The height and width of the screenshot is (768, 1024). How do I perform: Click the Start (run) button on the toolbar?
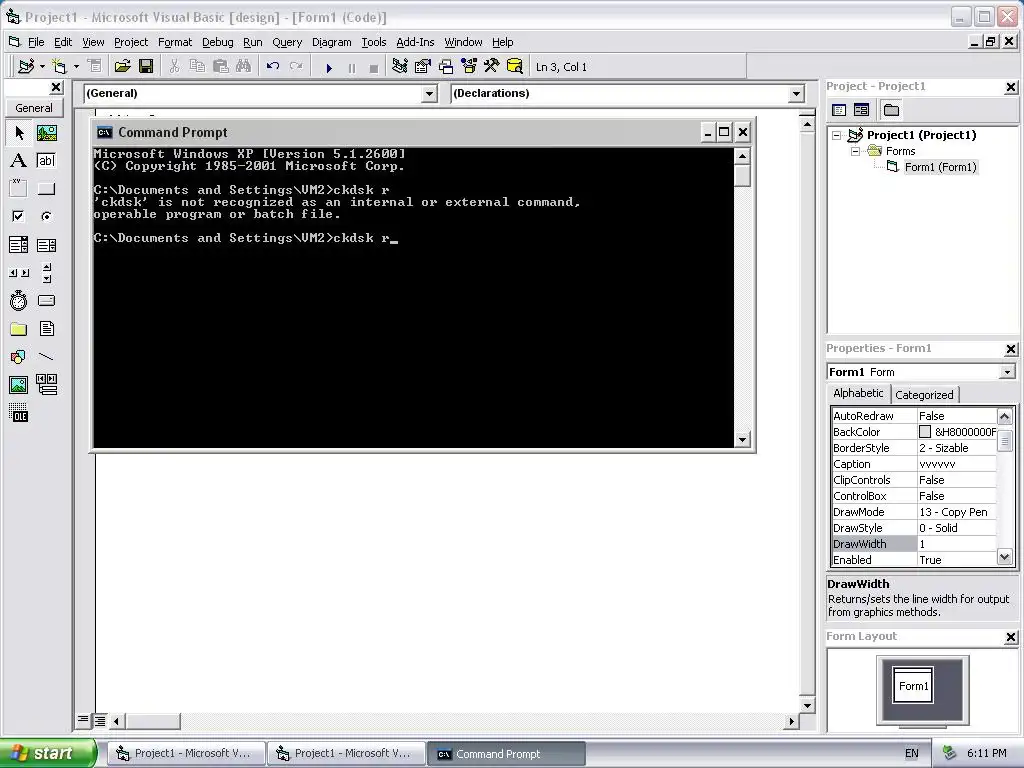[x=329, y=67]
